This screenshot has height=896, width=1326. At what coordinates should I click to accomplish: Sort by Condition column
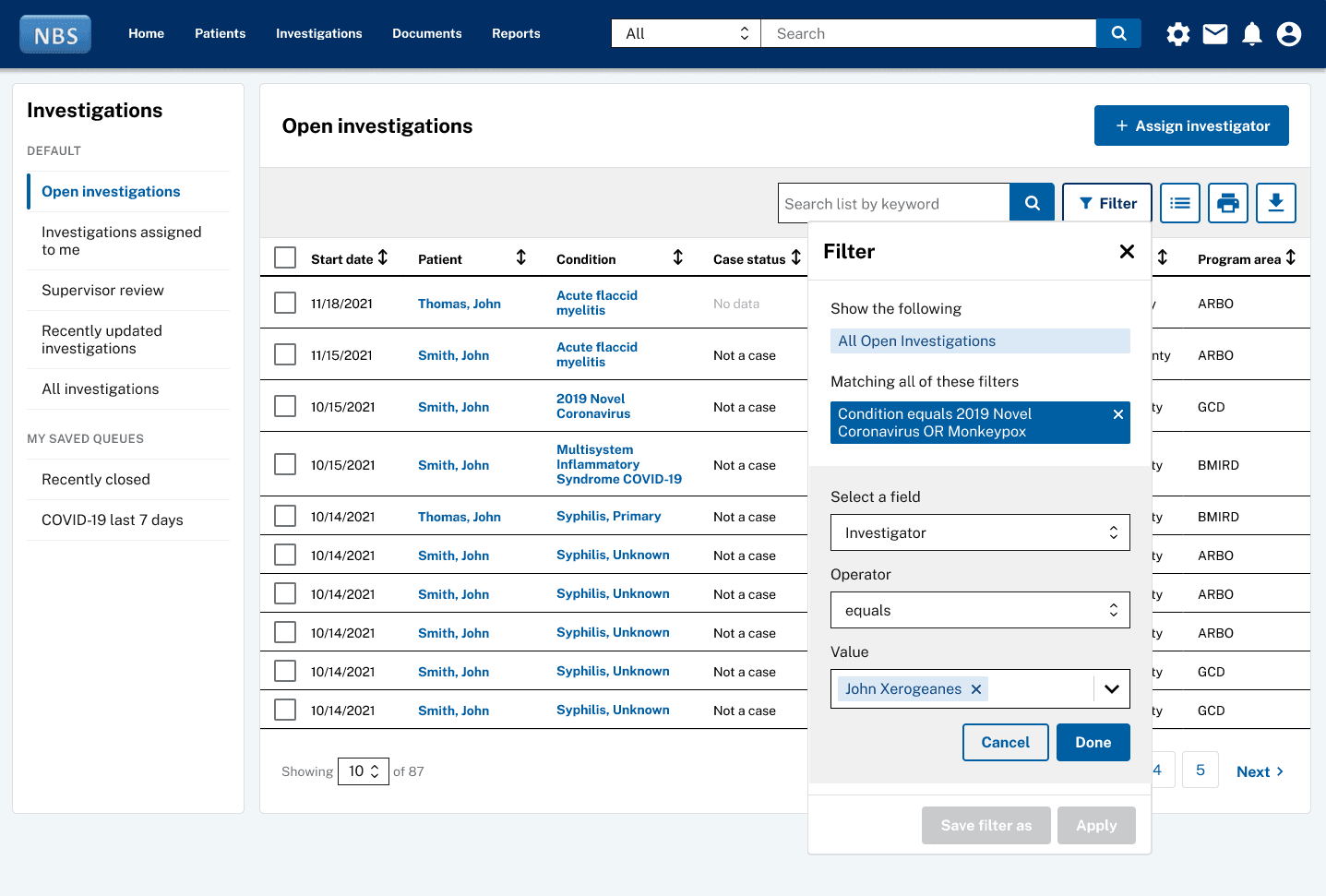point(678,257)
